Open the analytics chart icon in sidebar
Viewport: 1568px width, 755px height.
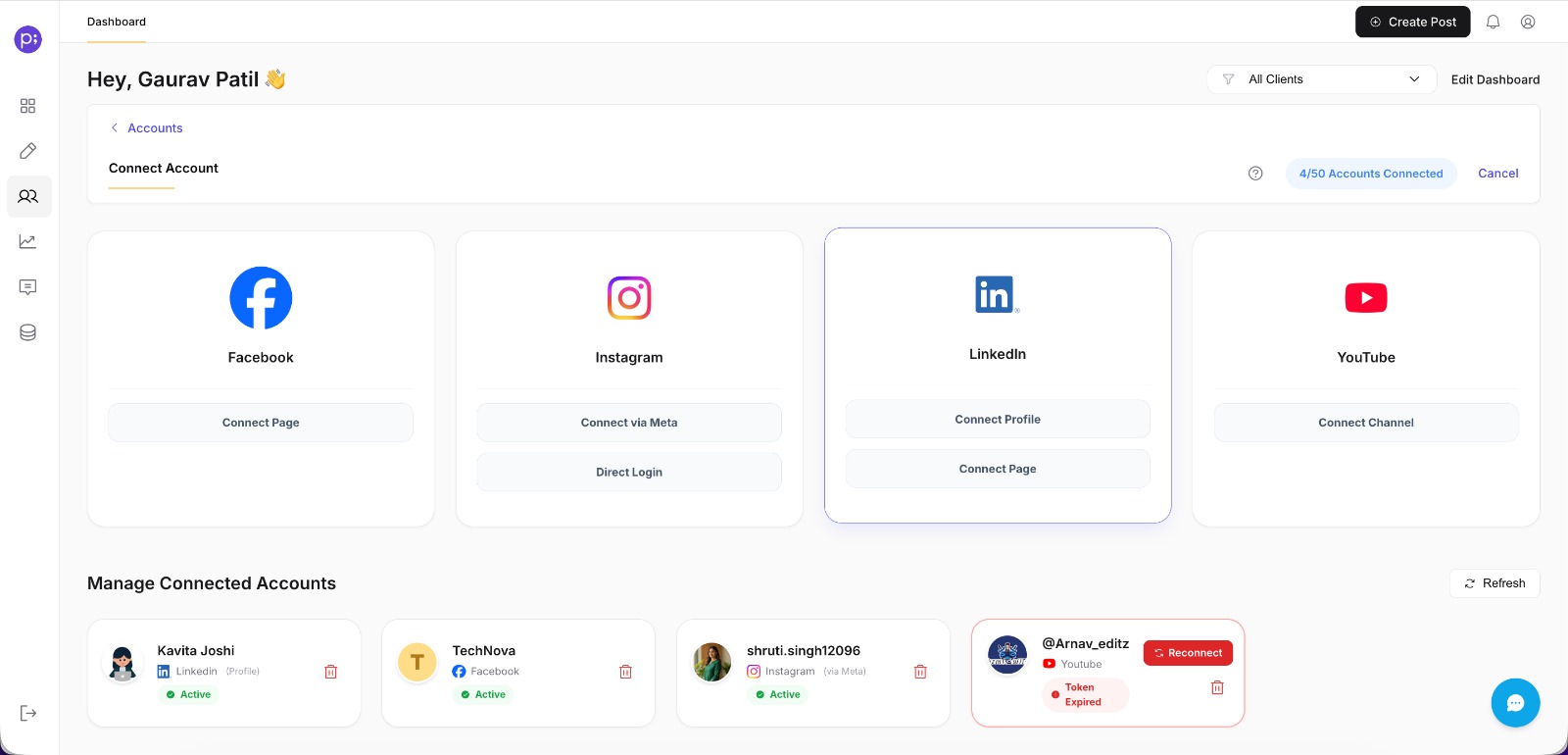pyautogui.click(x=27, y=241)
